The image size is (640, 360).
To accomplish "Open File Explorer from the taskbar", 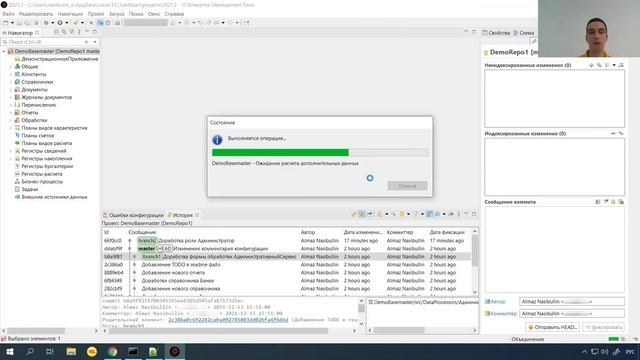I will [x=71, y=351].
